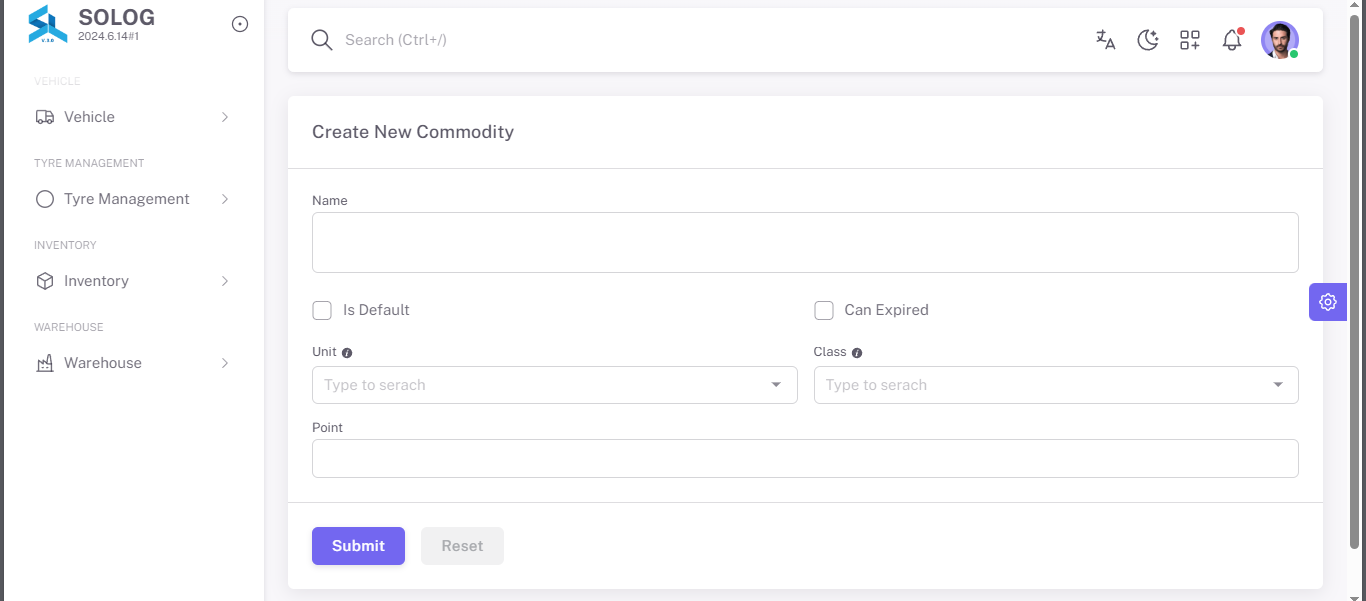Open the Class dropdown arrow
The width and height of the screenshot is (1366, 601).
click(1278, 385)
